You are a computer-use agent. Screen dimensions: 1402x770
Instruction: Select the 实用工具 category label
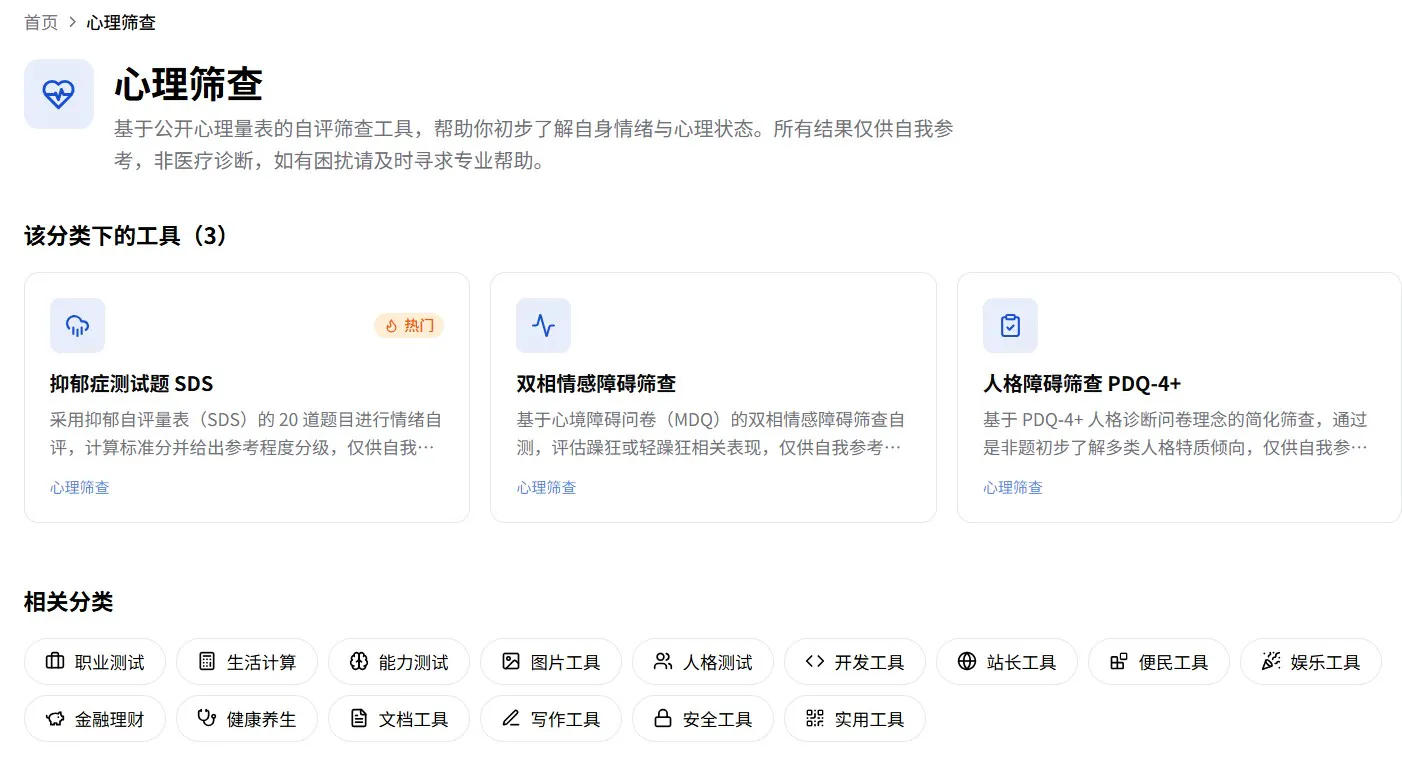870,719
